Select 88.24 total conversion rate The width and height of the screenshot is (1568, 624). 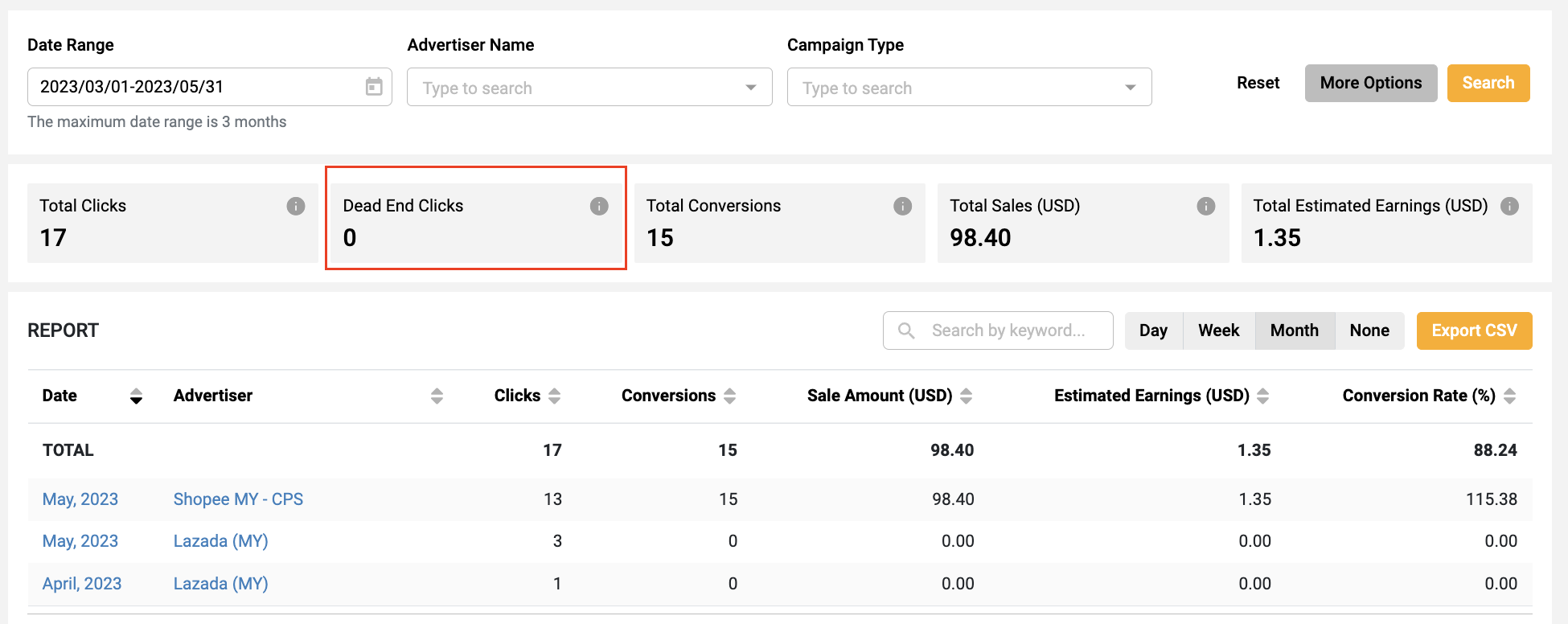tap(1495, 450)
